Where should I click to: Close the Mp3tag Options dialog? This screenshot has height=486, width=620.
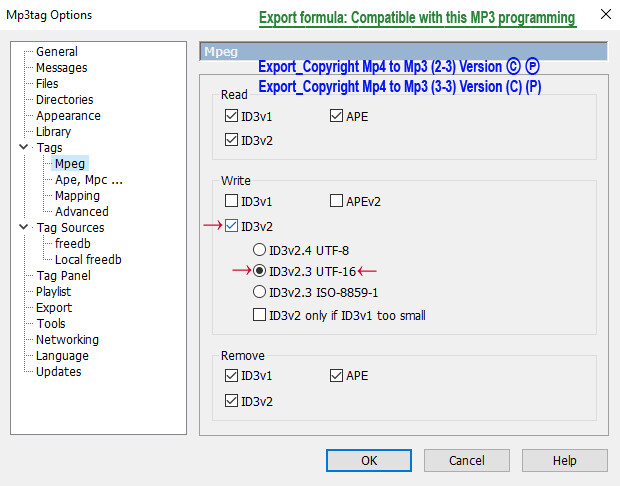605,15
